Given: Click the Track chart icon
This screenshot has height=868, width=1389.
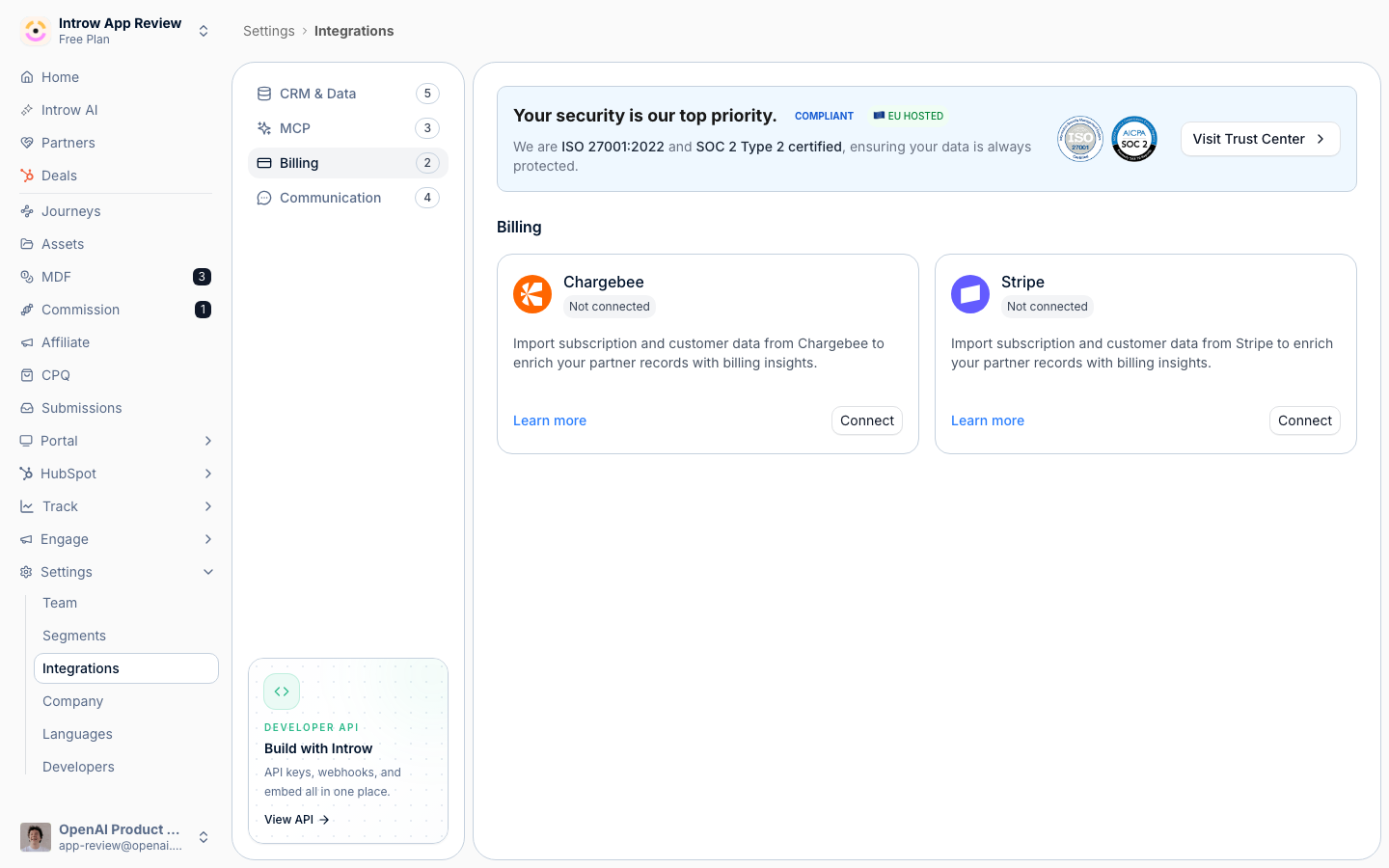Looking at the screenshot, I should [26, 506].
